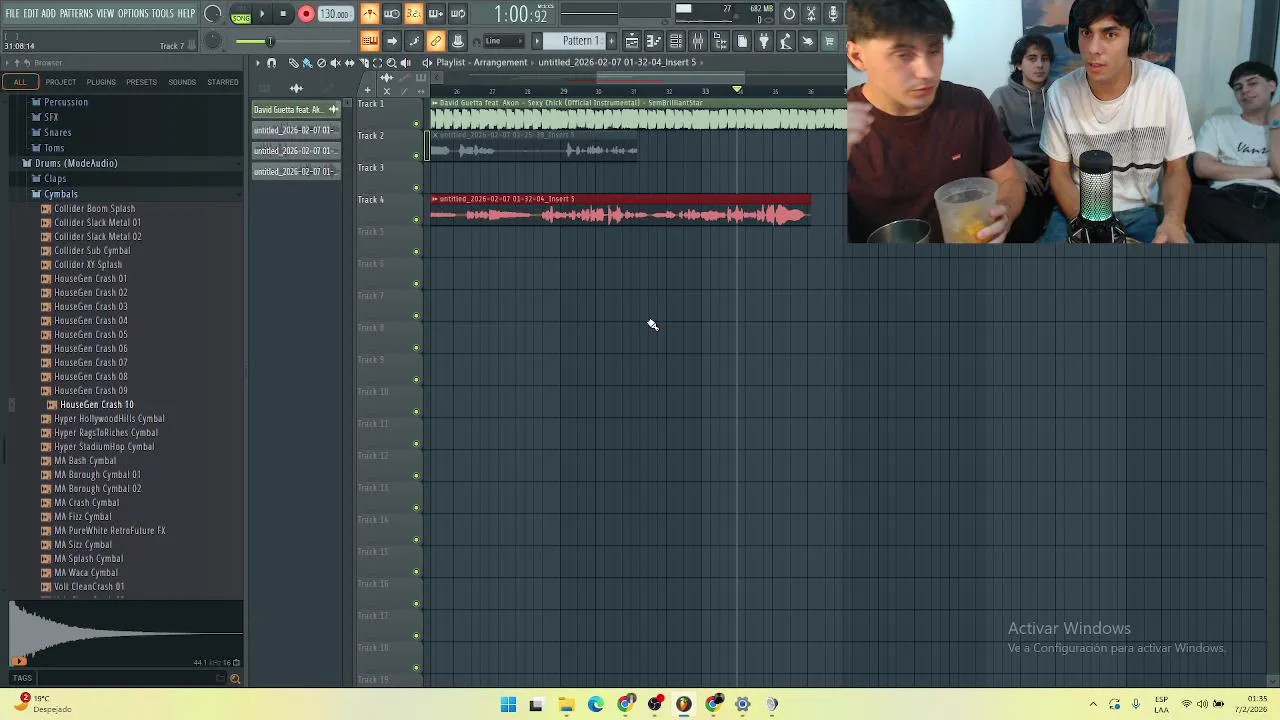Toggle Song/Pattern mode switch
Viewport: 1280px width, 720px height.
coord(240,14)
